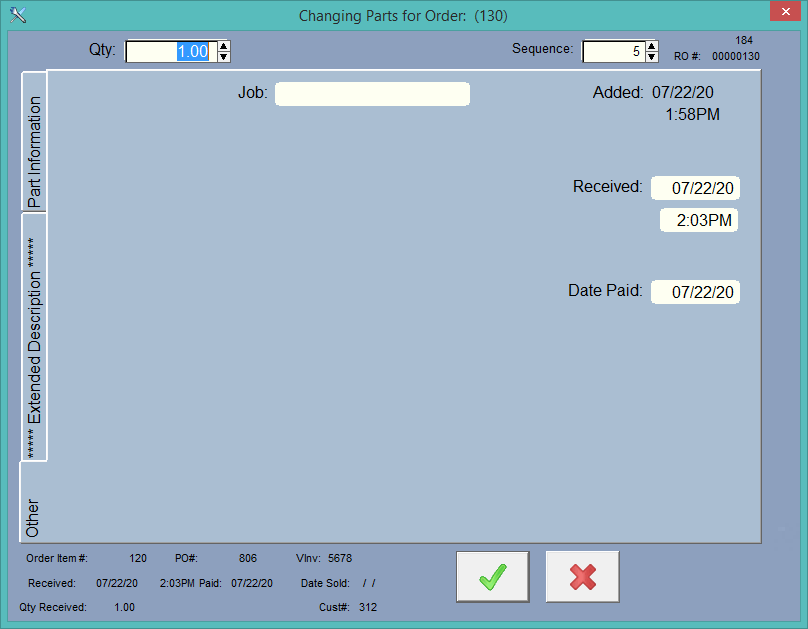Click the Date Paid field

(x=695, y=292)
